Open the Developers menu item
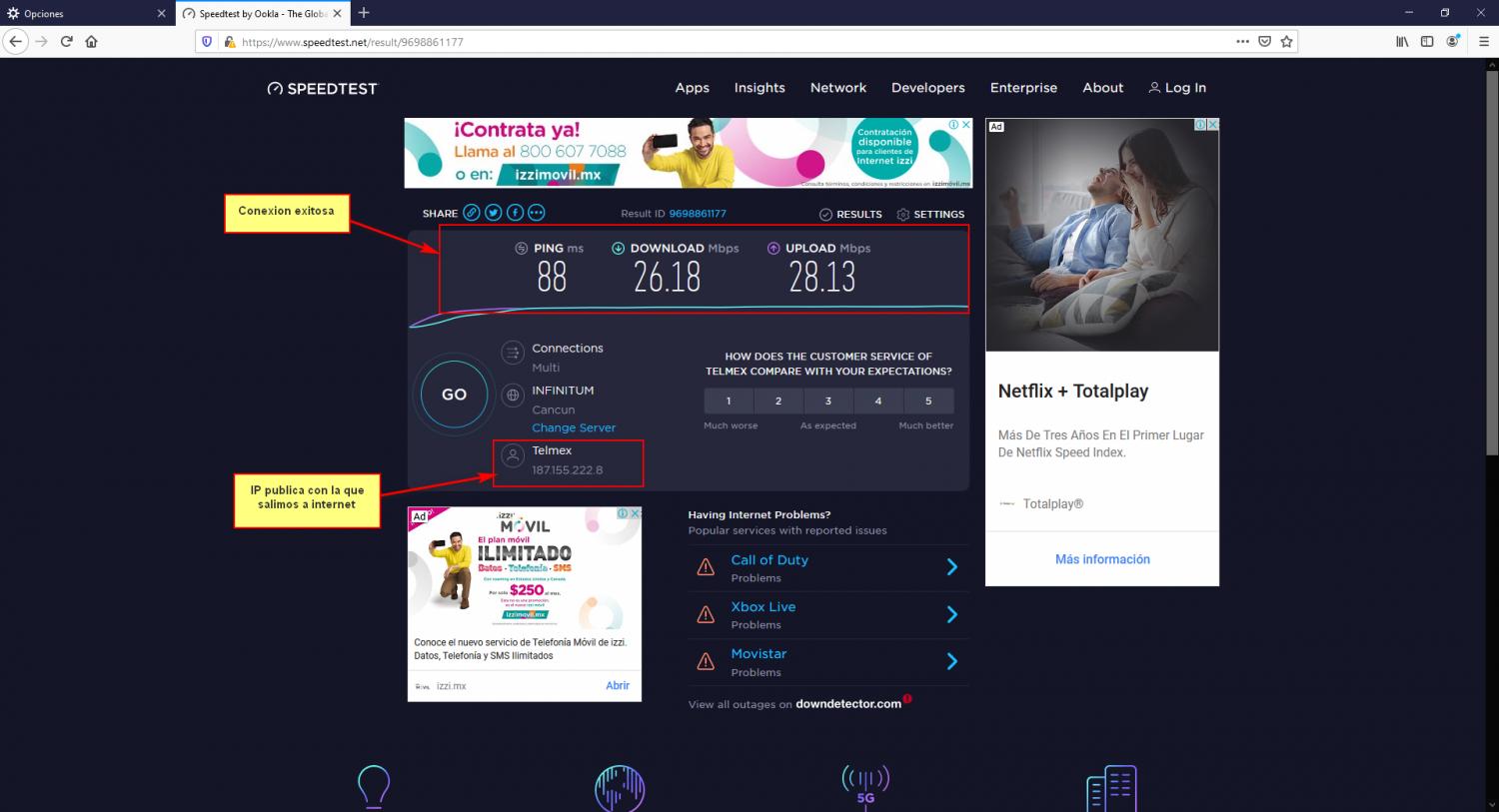 pos(928,88)
